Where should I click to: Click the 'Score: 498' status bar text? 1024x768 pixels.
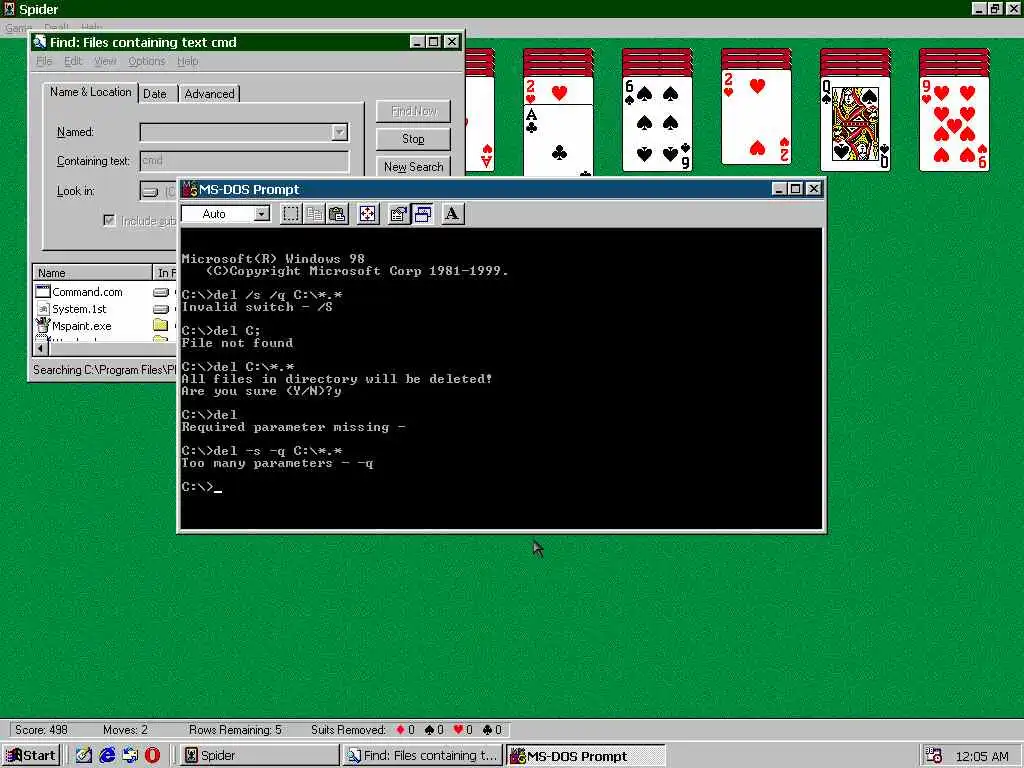(41, 729)
